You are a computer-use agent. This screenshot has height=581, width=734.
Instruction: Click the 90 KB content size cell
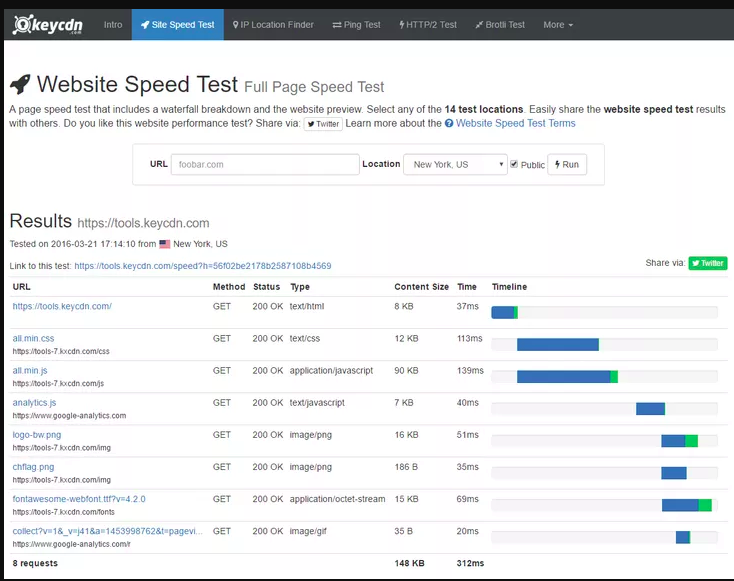click(406, 370)
